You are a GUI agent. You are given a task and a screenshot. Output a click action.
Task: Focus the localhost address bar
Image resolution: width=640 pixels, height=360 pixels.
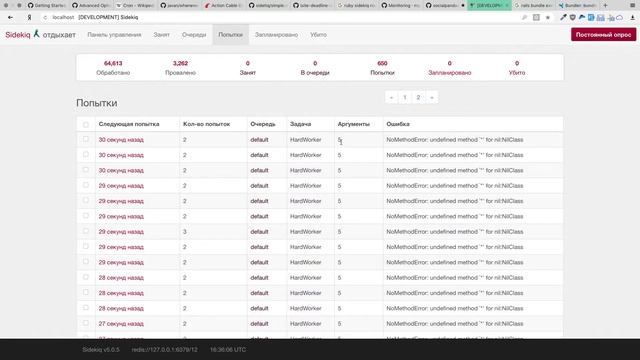pos(282,18)
